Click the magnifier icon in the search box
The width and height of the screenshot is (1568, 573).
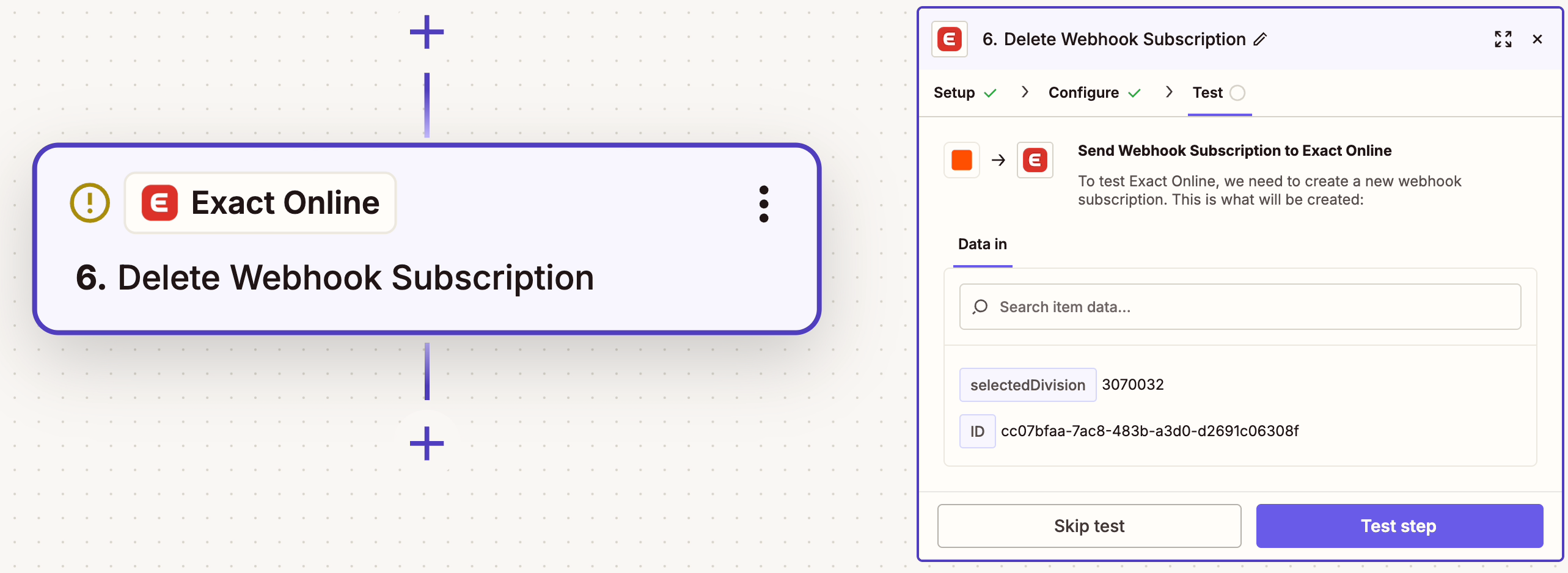[x=980, y=307]
